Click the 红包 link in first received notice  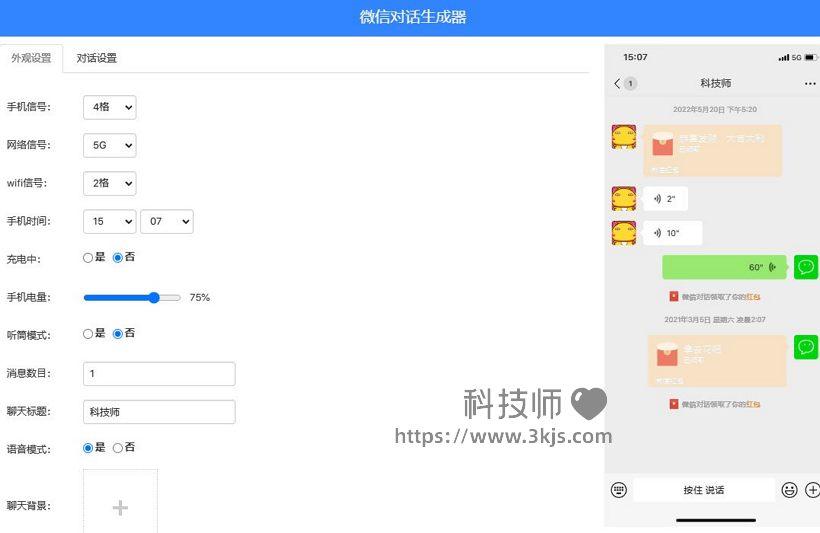point(753,297)
